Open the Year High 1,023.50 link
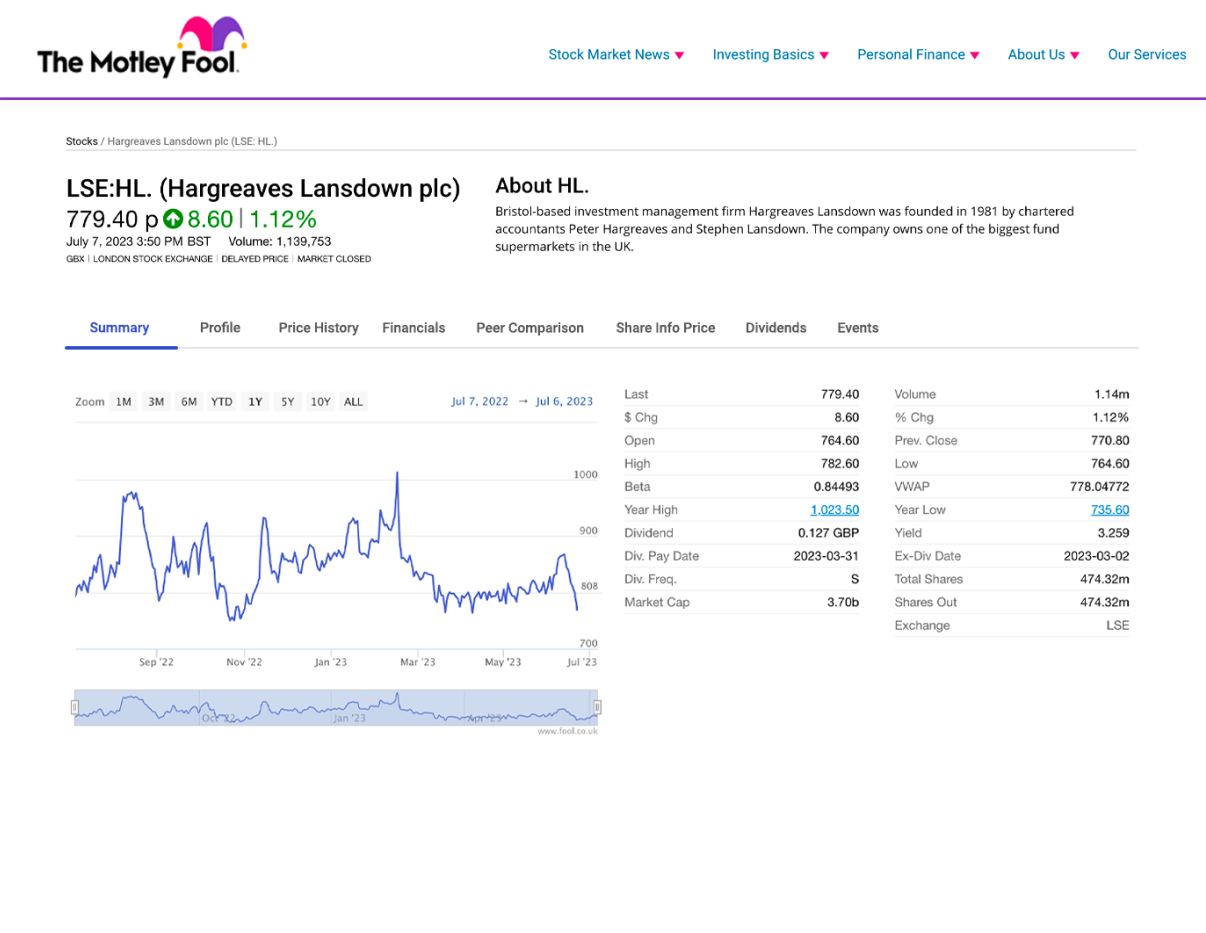1206x933 pixels. (834, 510)
